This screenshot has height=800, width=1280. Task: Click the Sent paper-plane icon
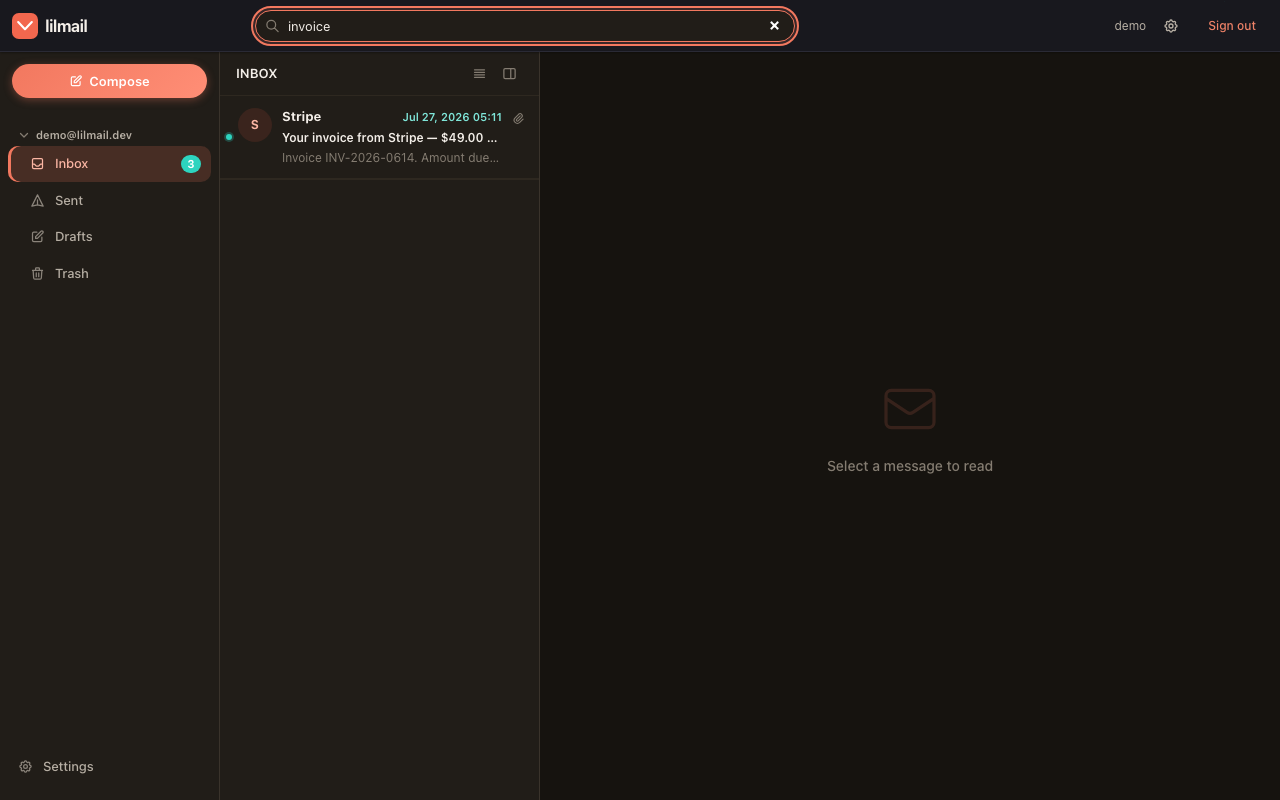pos(38,201)
